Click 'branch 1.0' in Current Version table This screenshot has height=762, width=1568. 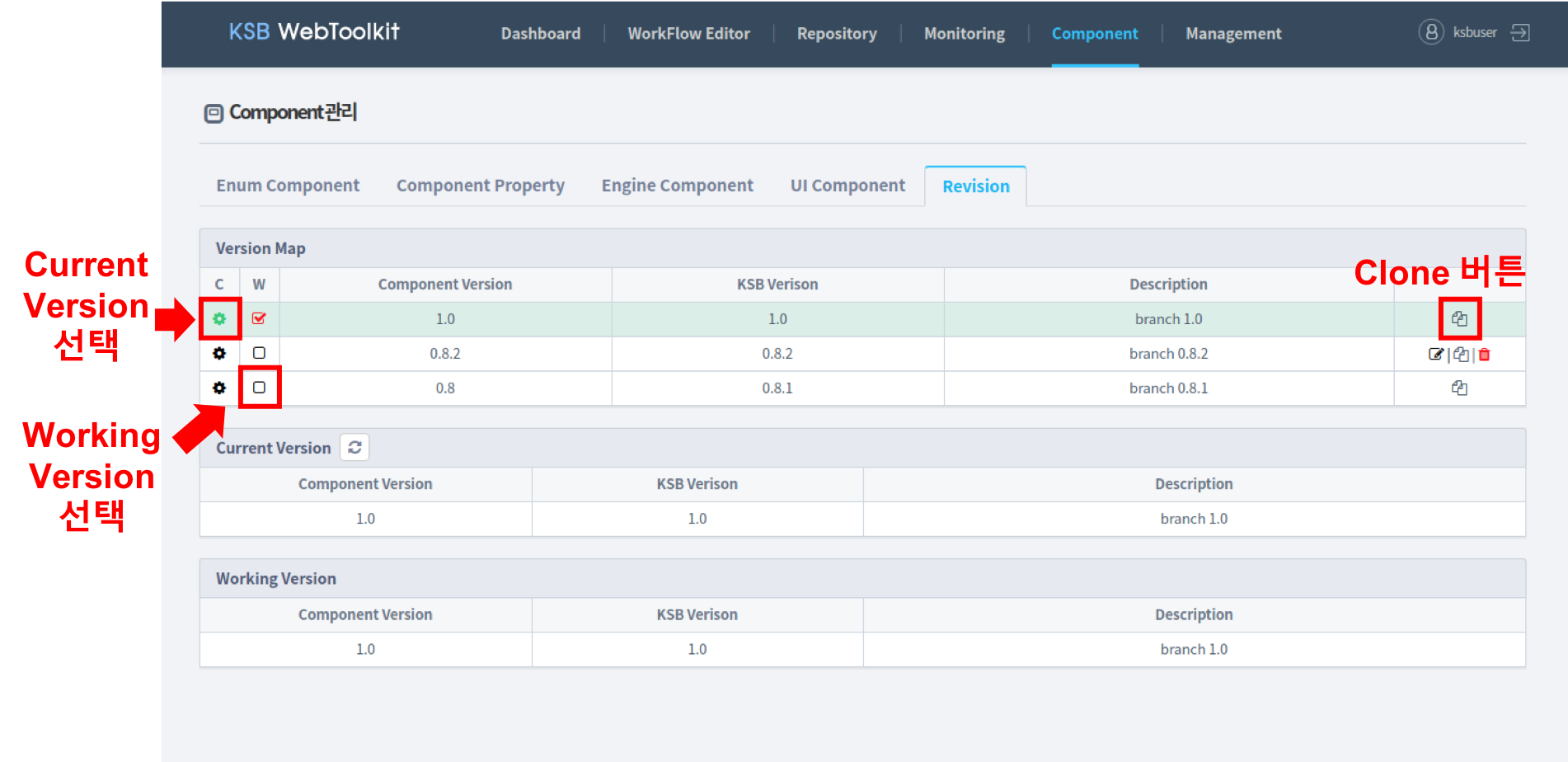coord(1194,519)
